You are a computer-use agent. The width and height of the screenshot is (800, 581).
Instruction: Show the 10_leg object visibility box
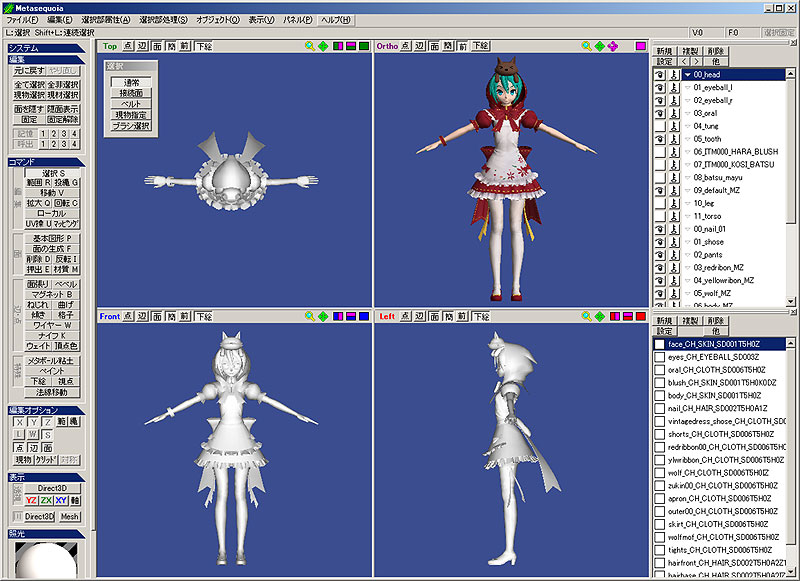click(x=660, y=203)
